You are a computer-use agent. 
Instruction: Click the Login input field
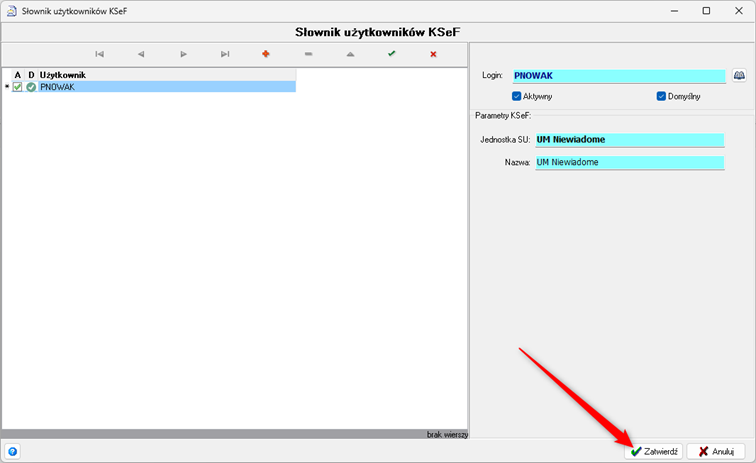click(618, 76)
